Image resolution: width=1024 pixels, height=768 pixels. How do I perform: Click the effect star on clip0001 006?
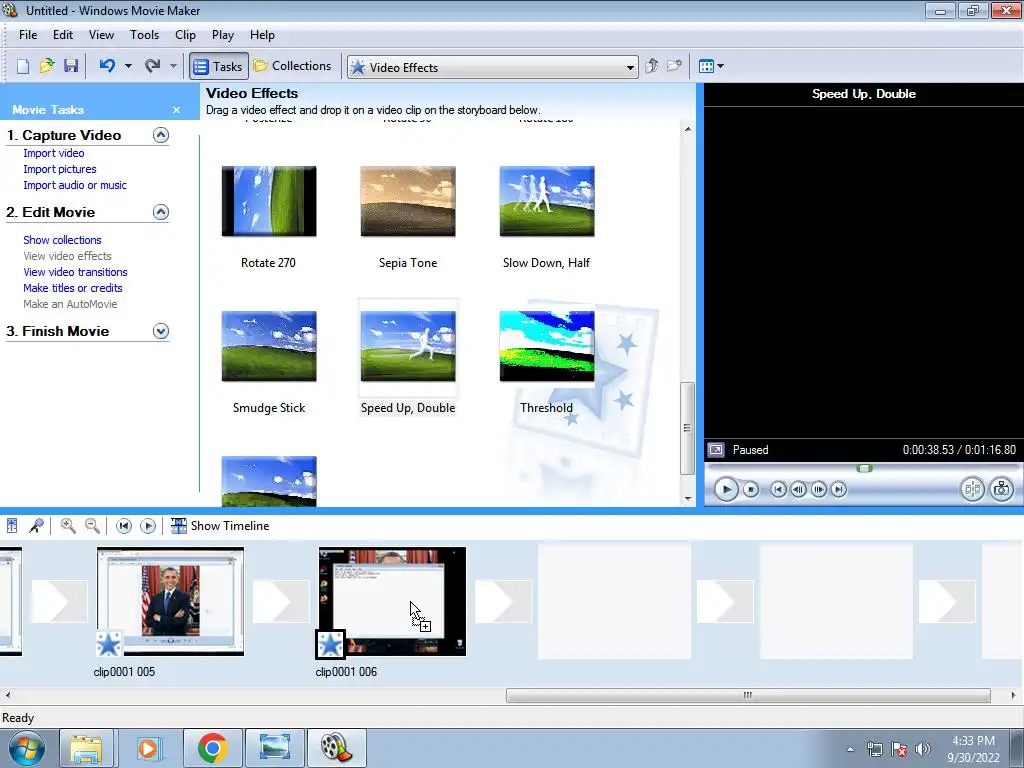(x=330, y=645)
